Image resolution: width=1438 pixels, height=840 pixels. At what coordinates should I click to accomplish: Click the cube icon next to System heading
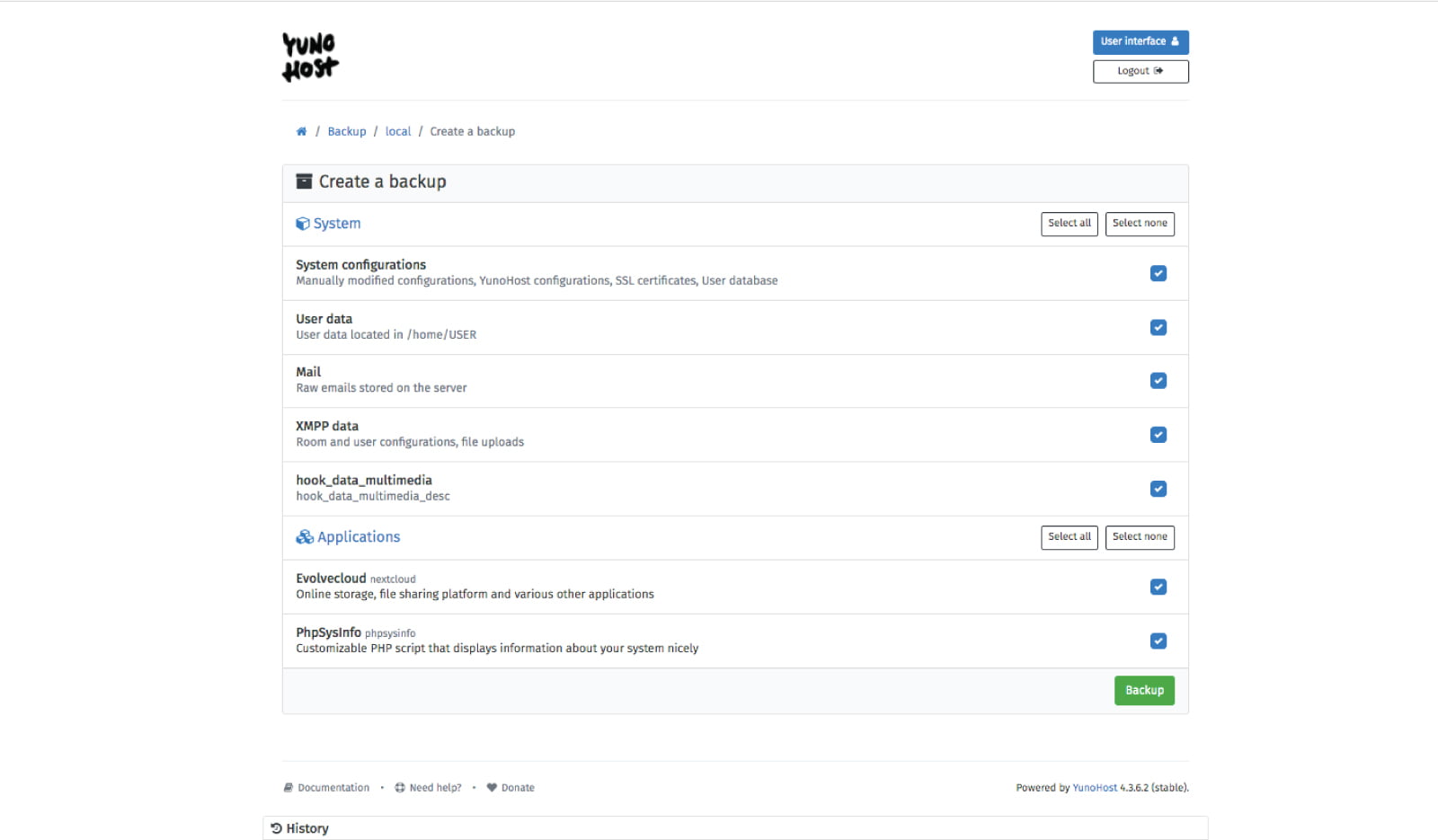pyautogui.click(x=302, y=223)
